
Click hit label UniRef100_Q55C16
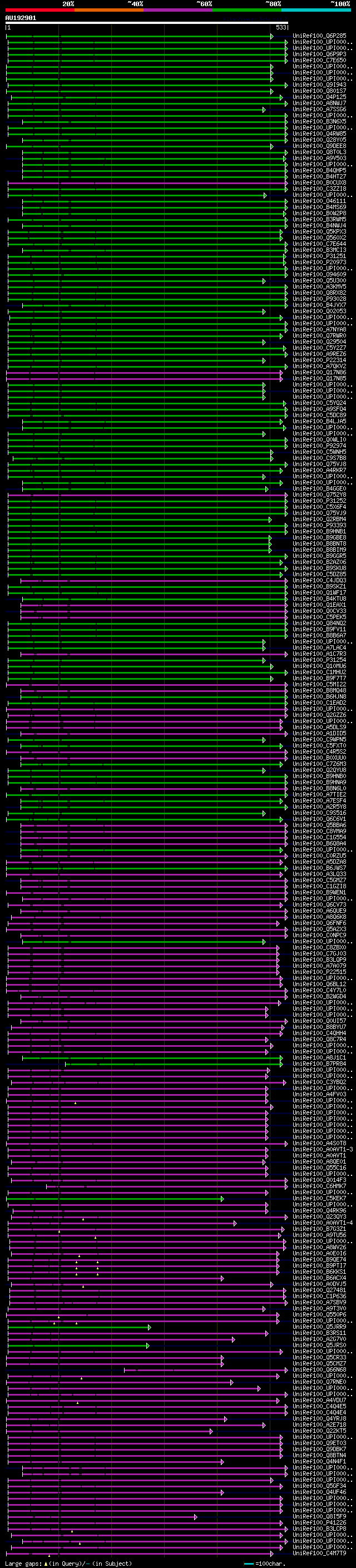[x=319, y=1168]
